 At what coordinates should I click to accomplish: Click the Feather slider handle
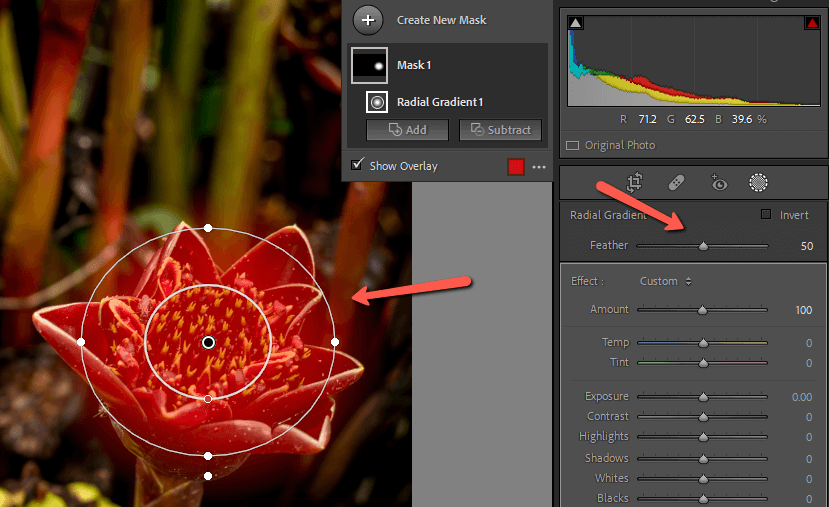click(703, 246)
